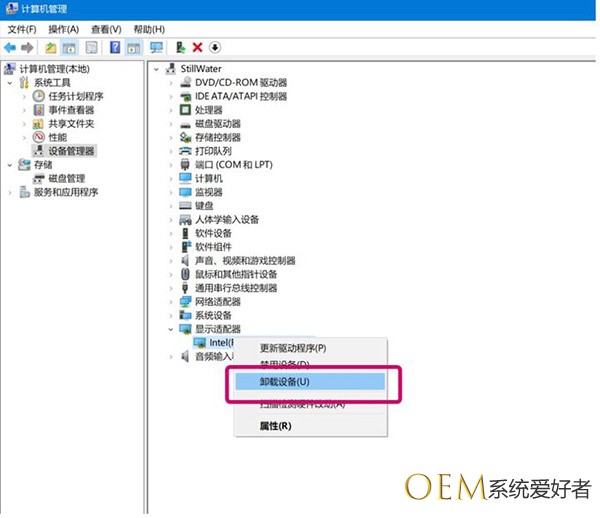Select 属性(R) in the context menu
The height and width of the screenshot is (518, 600).
point(275,426)
